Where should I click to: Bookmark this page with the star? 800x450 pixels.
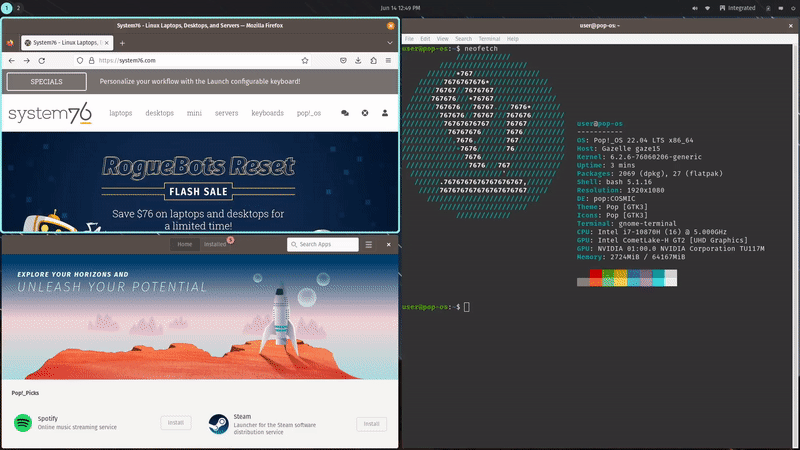pos(305,60)
